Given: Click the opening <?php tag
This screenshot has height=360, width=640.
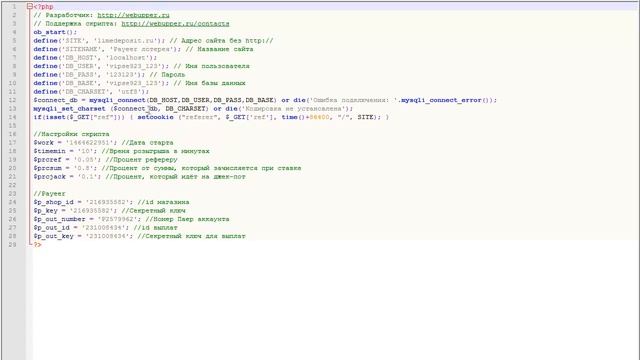Looking at the screenshot, I should click(43, 7).
